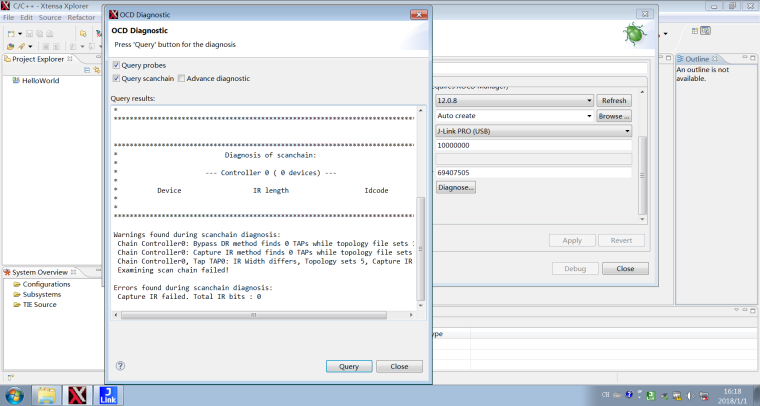
Task: Minimize the Outline view
Action: pos(745,58)
